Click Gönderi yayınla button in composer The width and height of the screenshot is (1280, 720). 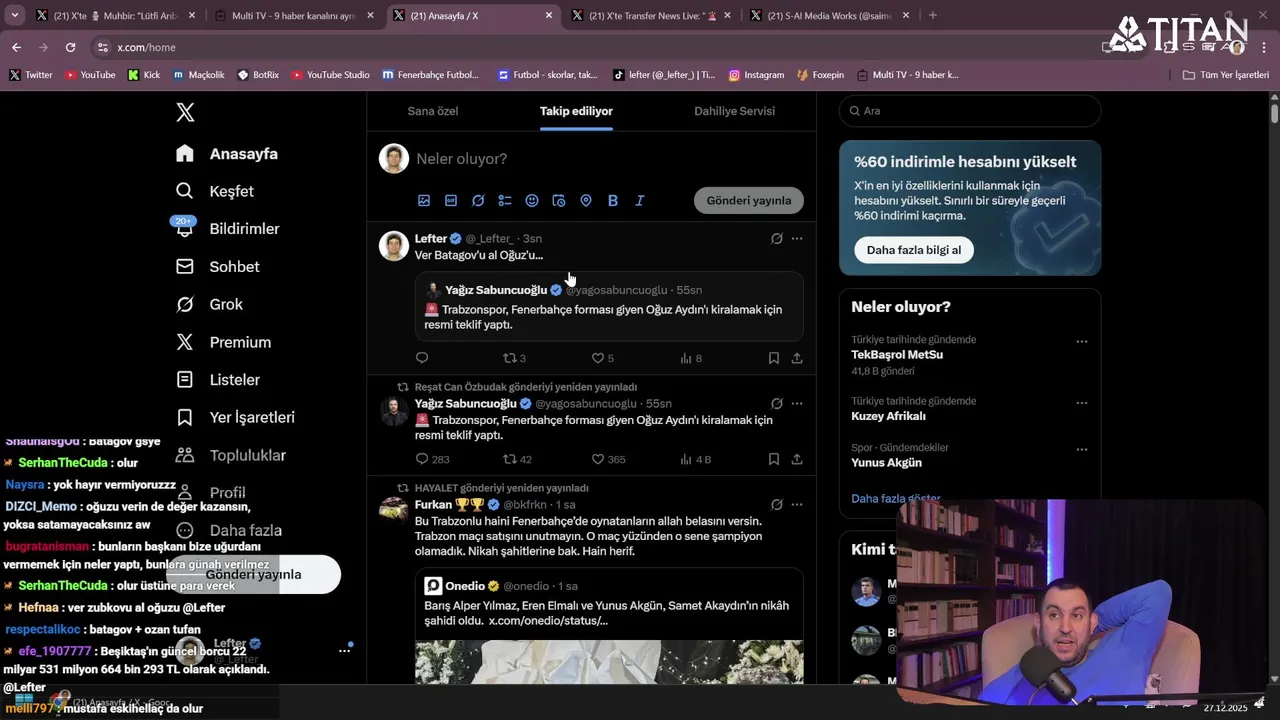[x=749, y=201]
